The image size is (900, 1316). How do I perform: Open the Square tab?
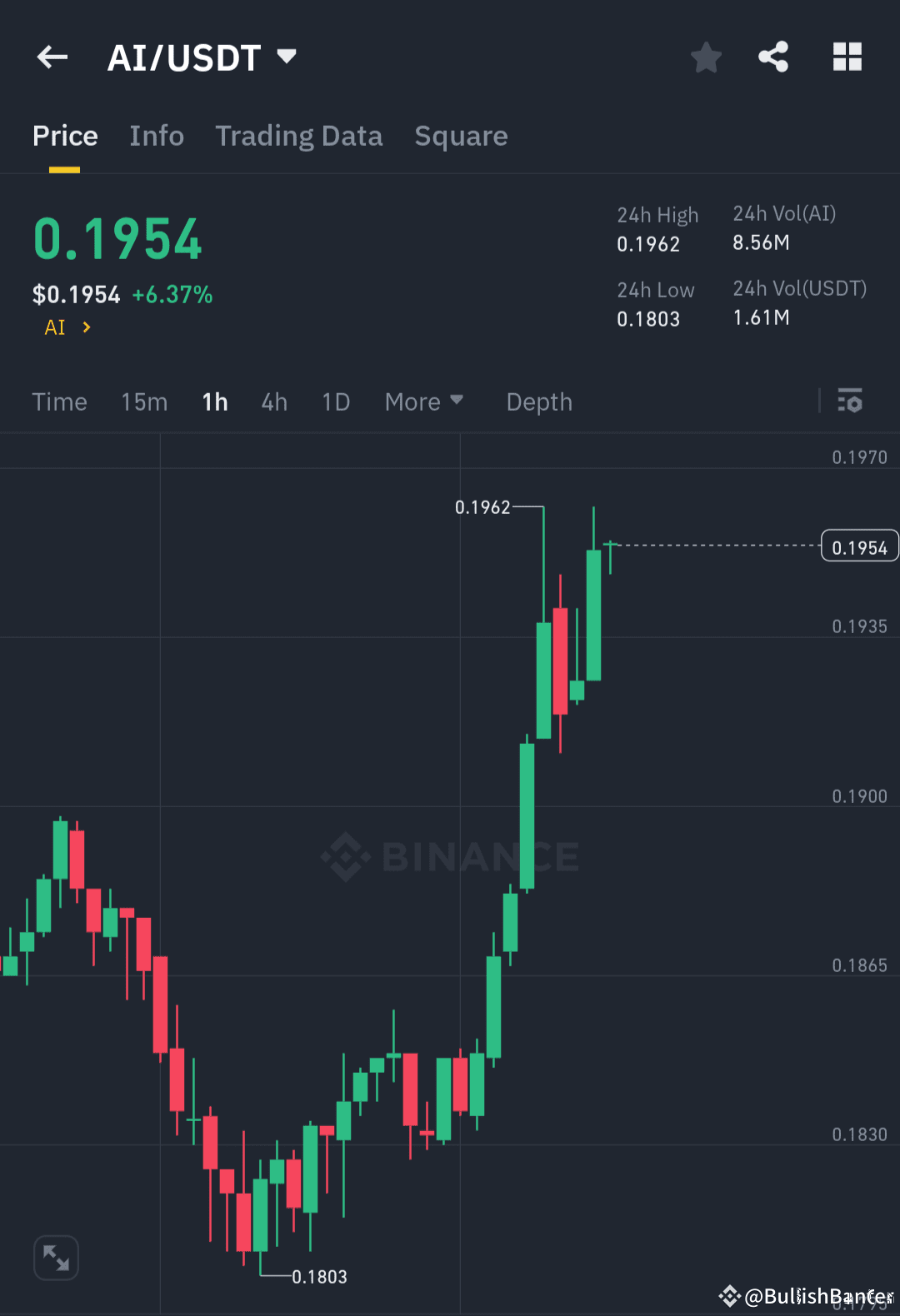(x=461, y=136)
